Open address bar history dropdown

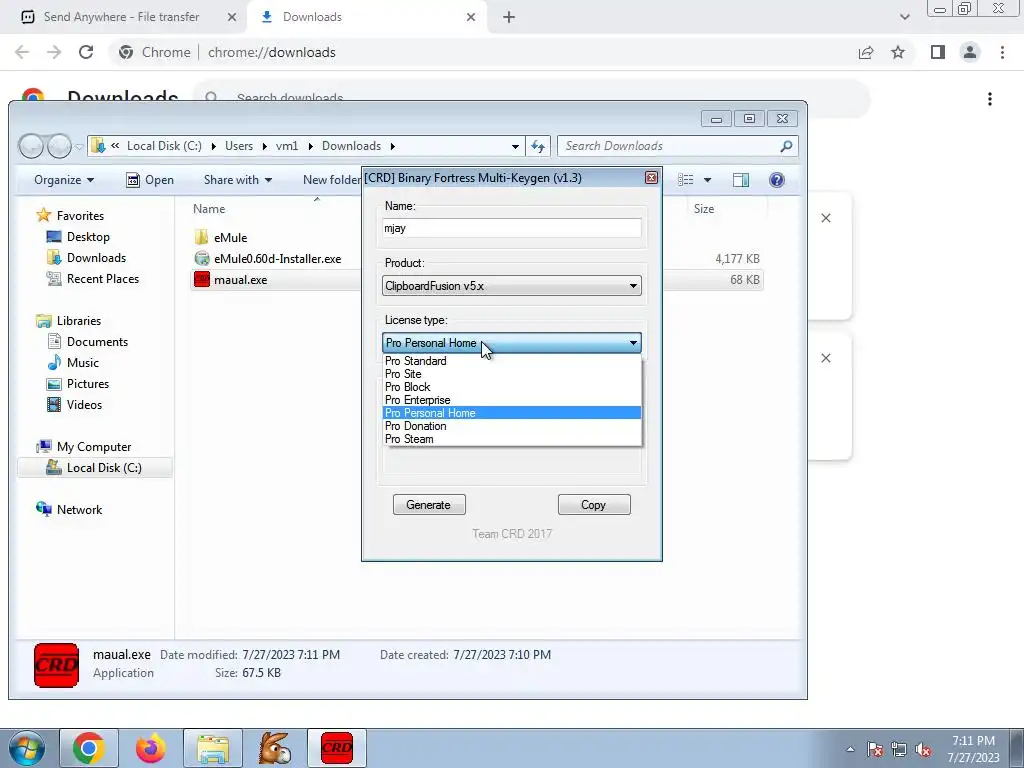pyautogui.click(x=515, y=146)
